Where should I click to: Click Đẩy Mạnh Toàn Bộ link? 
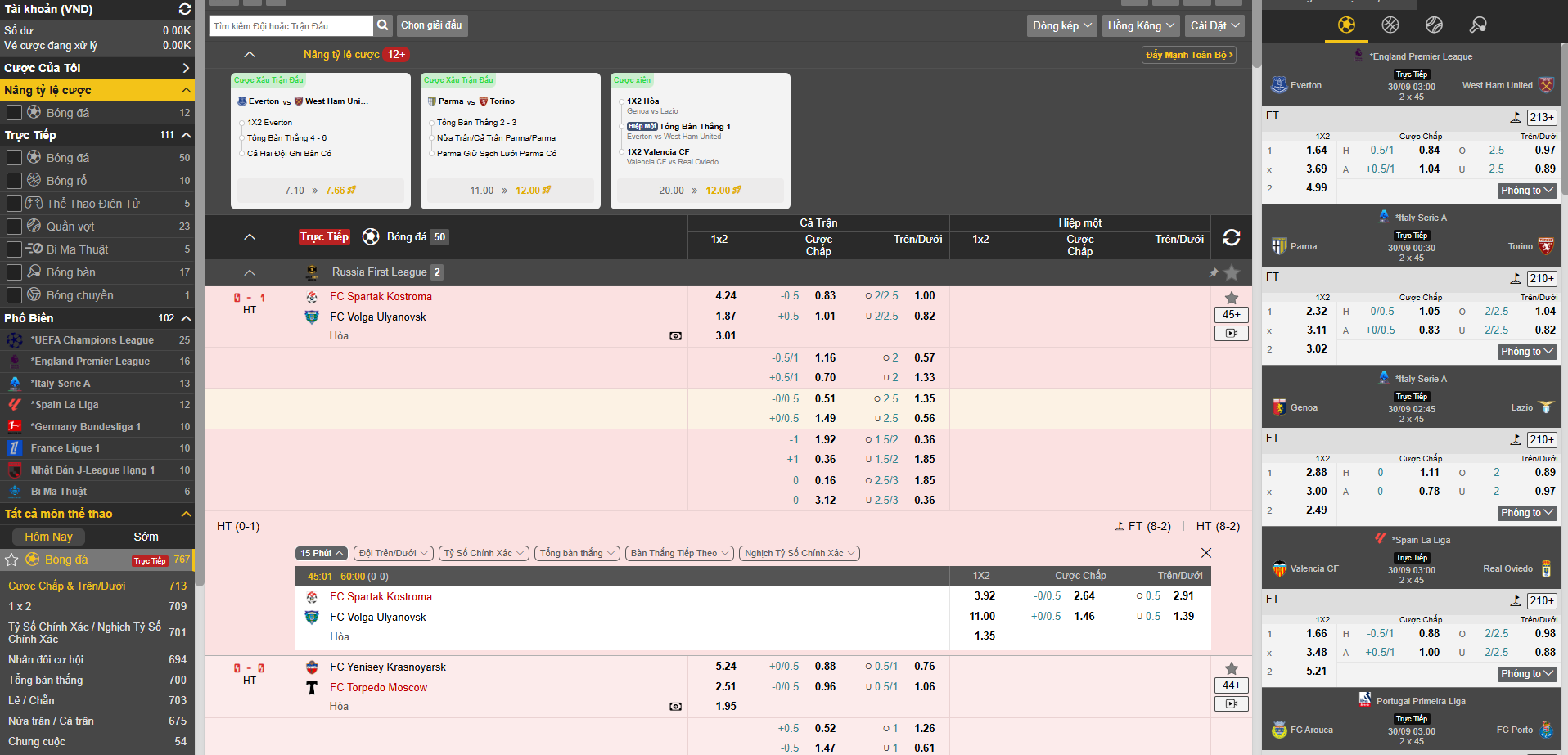tap(1188, 55)
